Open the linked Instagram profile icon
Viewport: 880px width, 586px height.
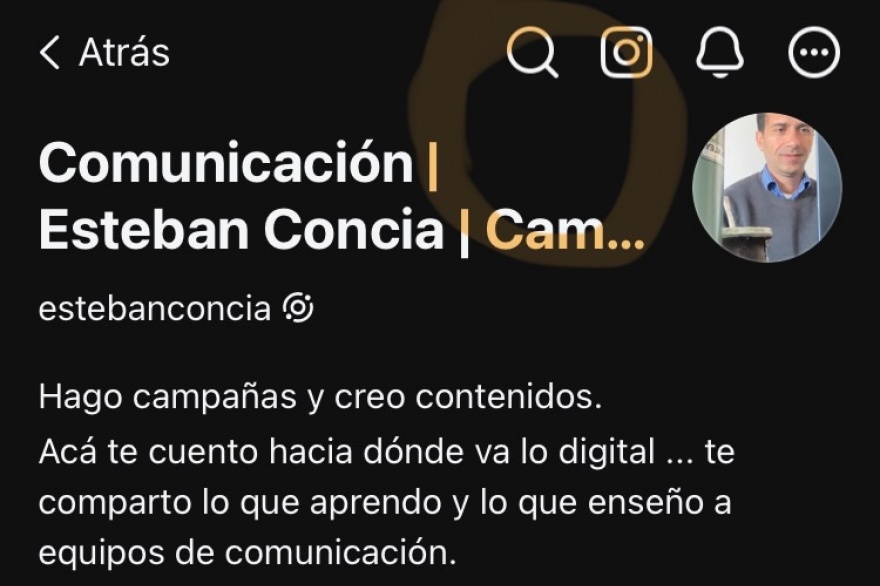(x=626, y=52)
